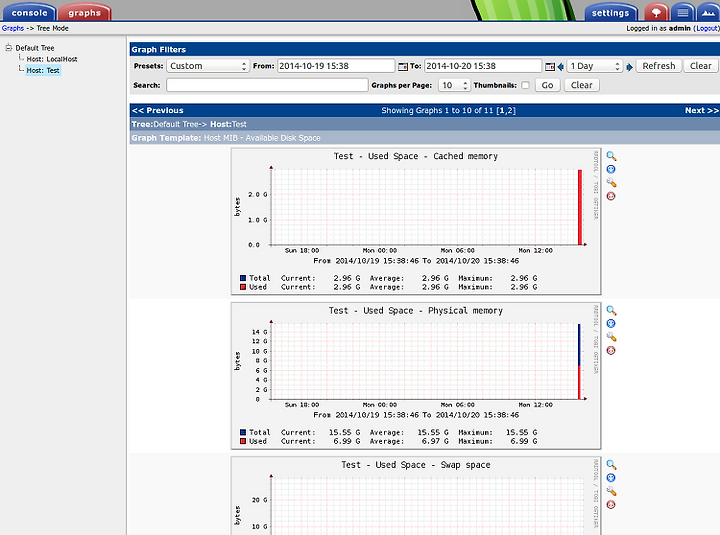Image resolution: width=720 pixels, height=535 pixels.
Task: Select the red tree view mode icon tab
Action: tap(656, 12)
